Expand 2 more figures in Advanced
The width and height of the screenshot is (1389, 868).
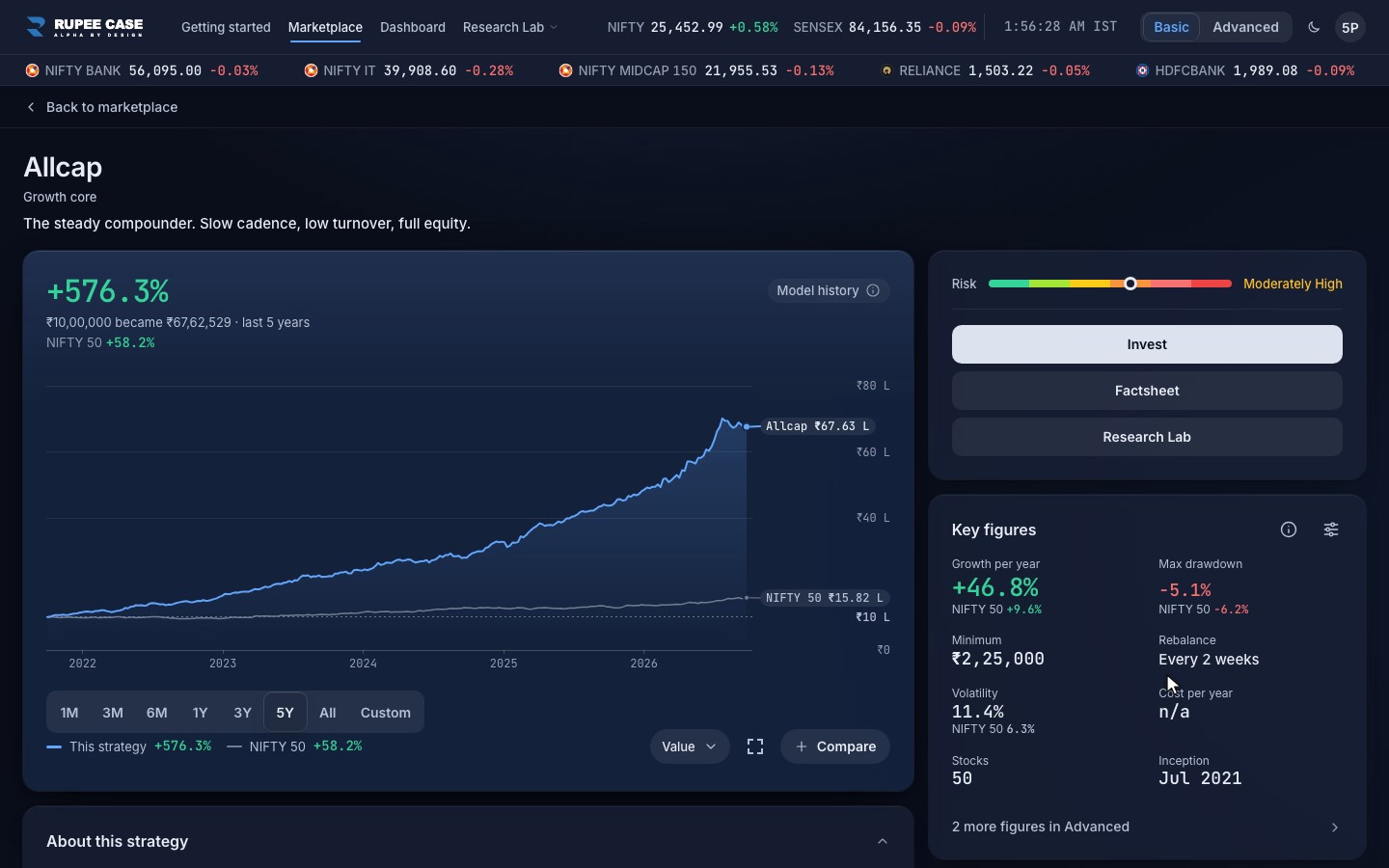click(1147, 827)
